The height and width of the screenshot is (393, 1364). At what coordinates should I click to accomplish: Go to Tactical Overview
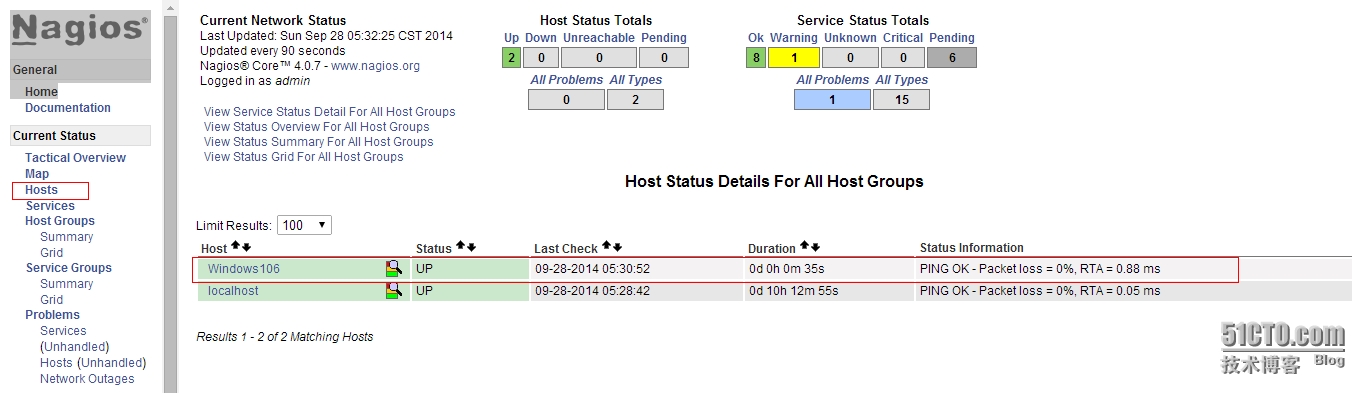[75, 158]
